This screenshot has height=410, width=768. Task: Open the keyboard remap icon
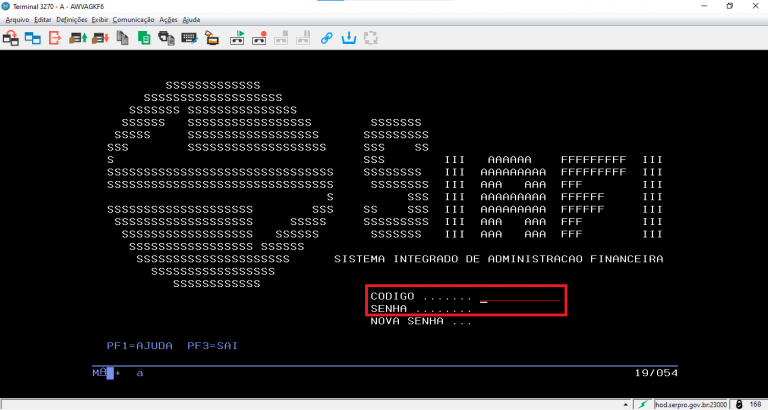point(189,39)
